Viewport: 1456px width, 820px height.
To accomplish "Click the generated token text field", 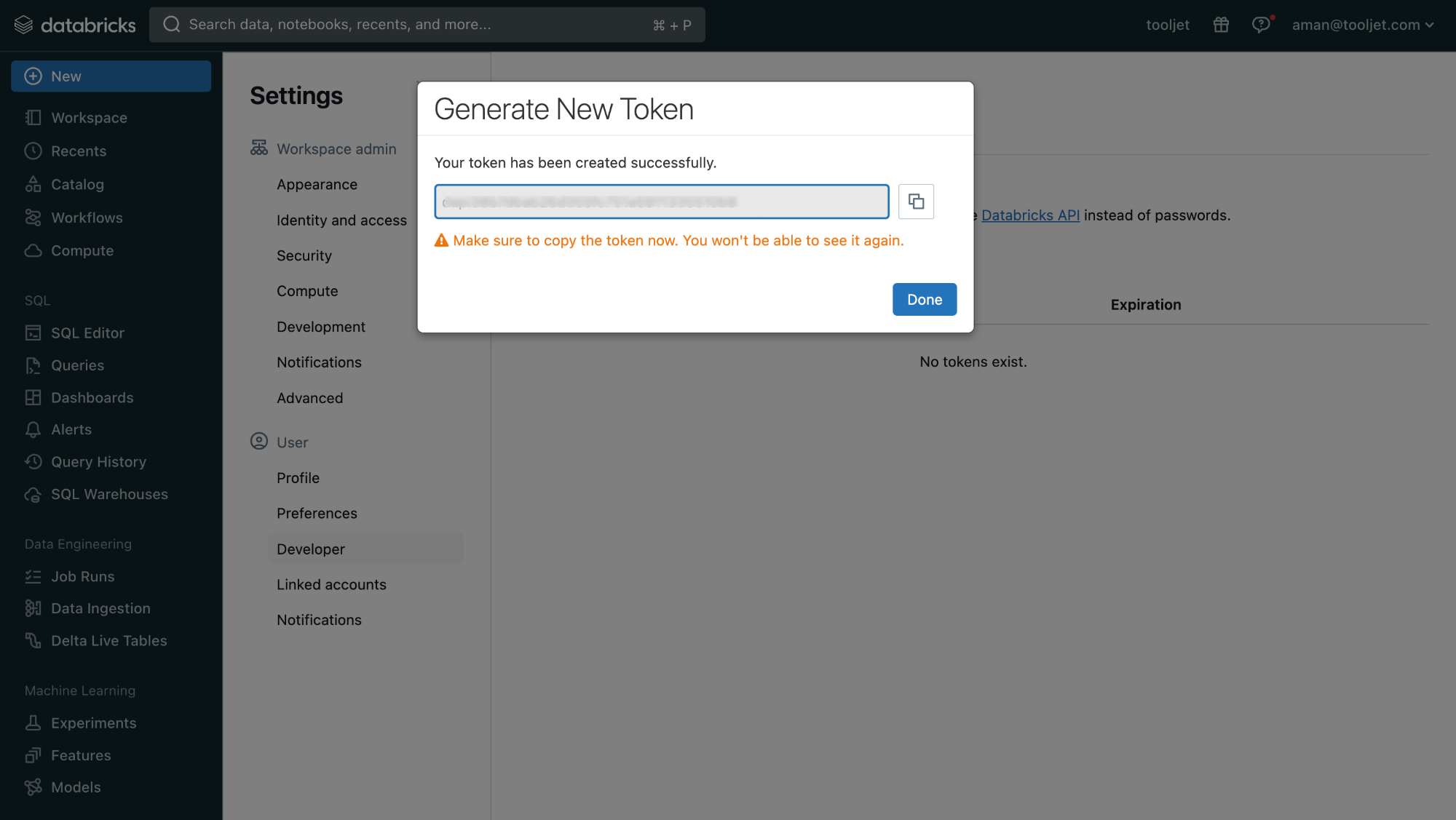I will (x=661, y=202).
